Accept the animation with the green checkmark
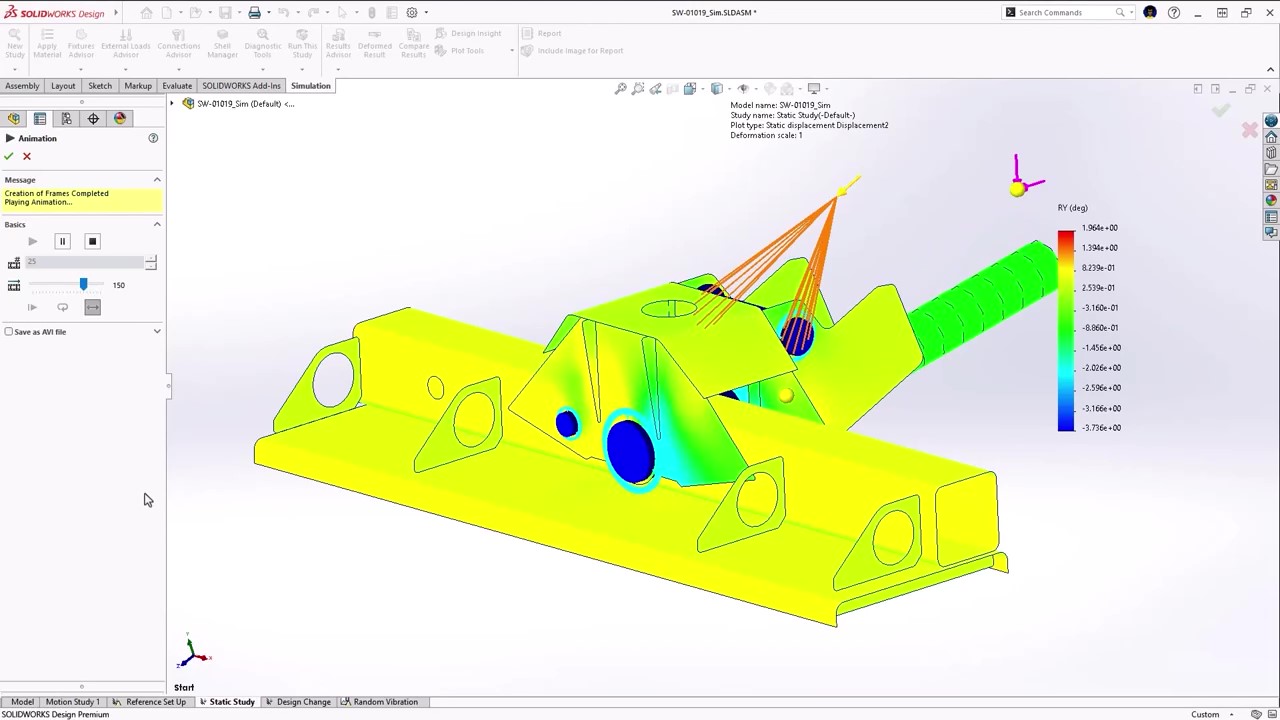Screen dimensions: 1280x720 (8, 156)
